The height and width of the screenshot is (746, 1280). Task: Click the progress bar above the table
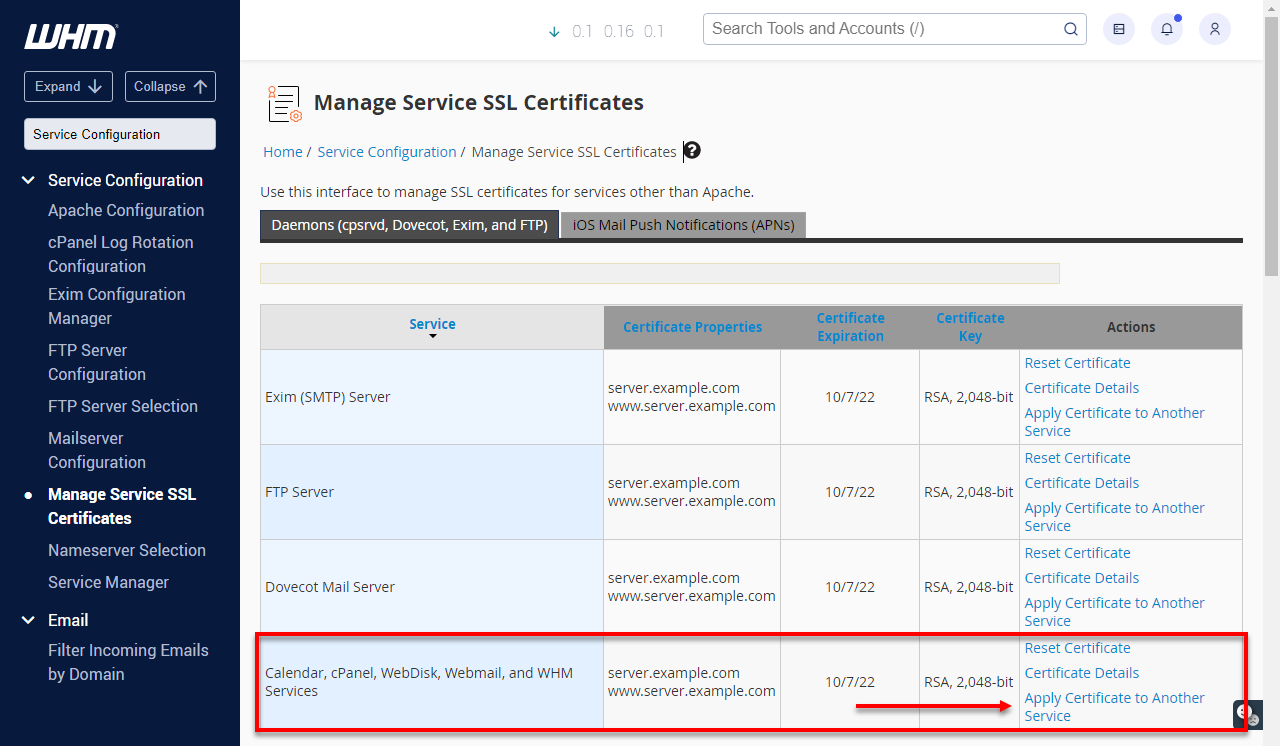660,272
